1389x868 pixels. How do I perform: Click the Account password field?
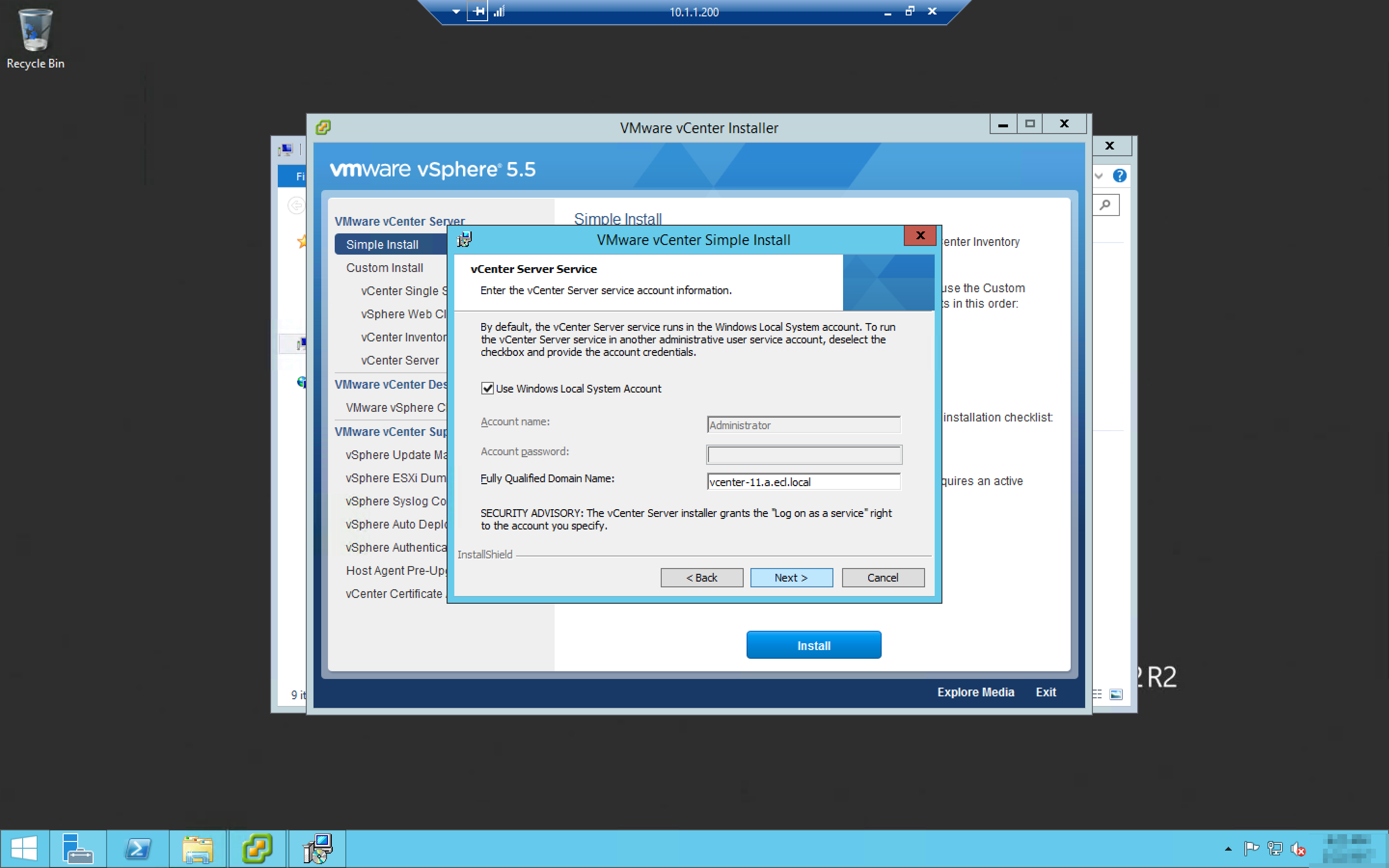tap(803, 455)
